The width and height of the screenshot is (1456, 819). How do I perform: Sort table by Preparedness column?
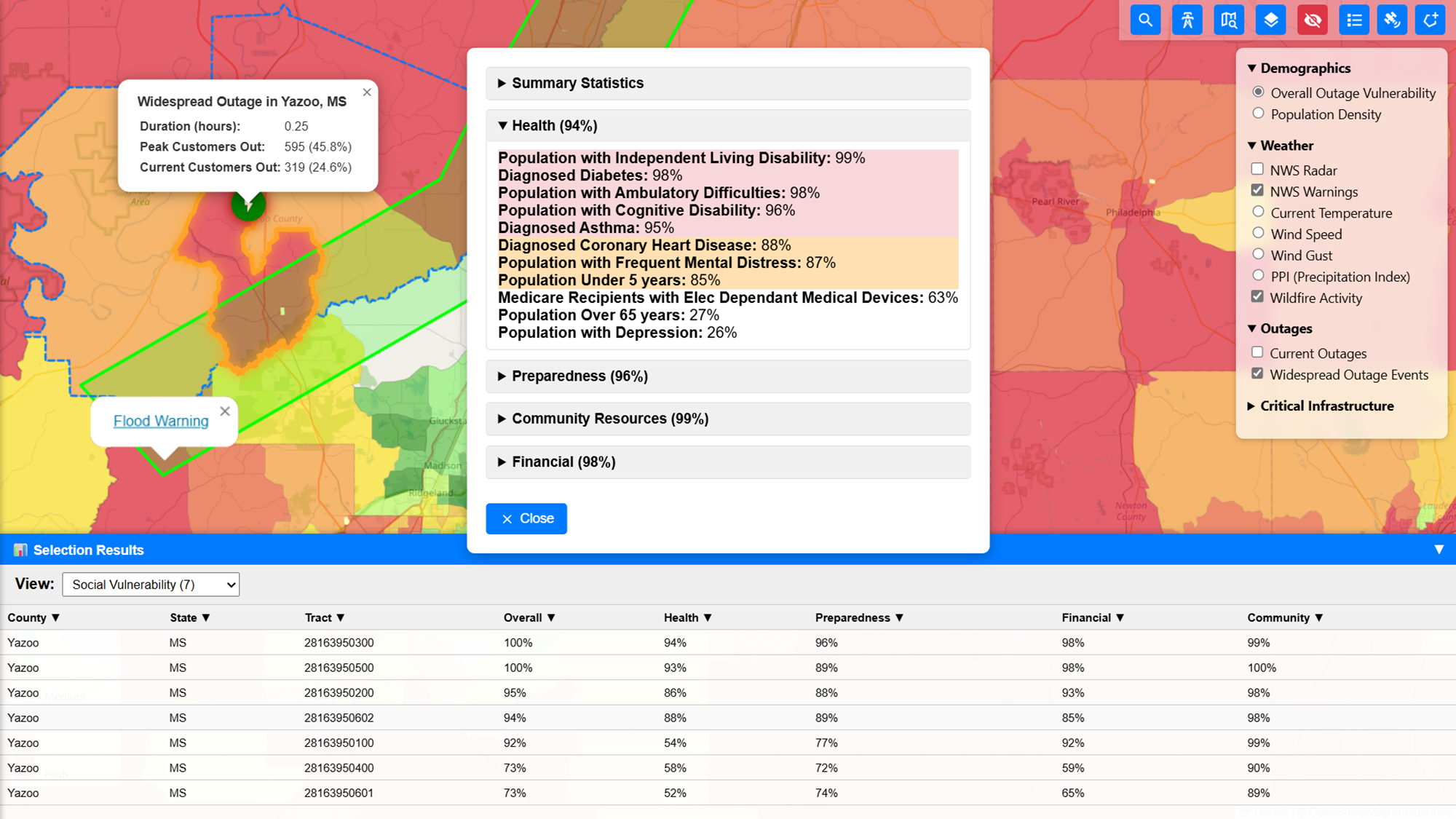(x=860, y=617)
